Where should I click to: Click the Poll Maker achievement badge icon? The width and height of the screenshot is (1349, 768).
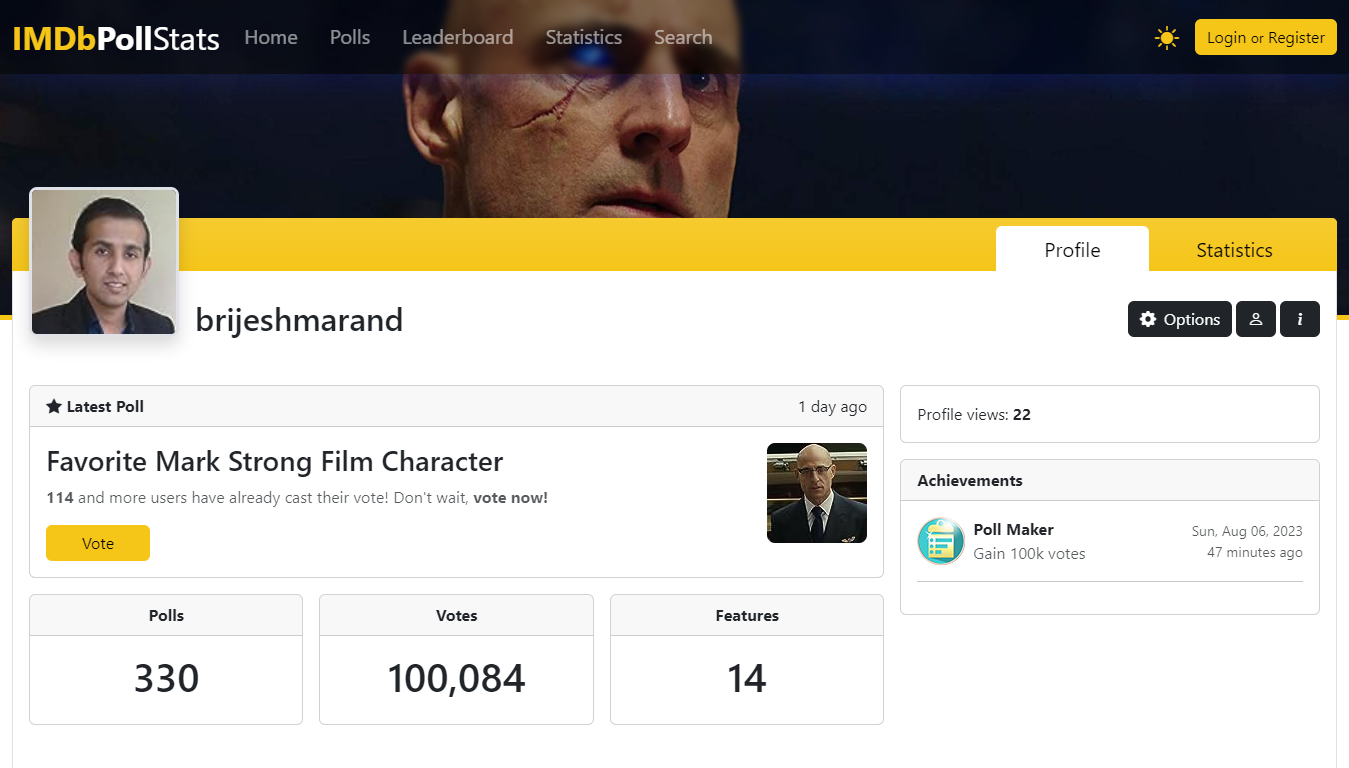tap(941, 541)
